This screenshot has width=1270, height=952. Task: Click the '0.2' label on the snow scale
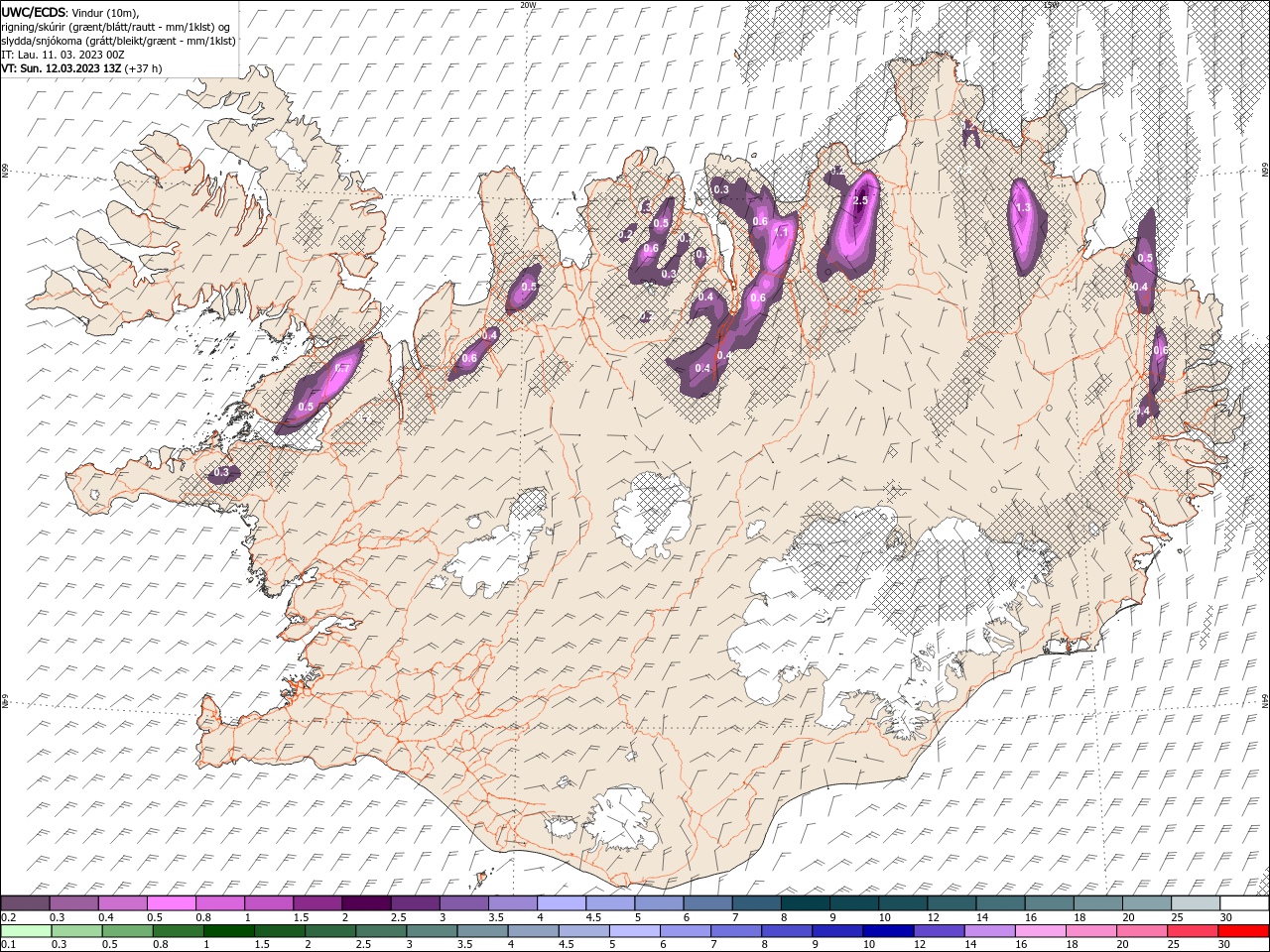click(7, 917)
